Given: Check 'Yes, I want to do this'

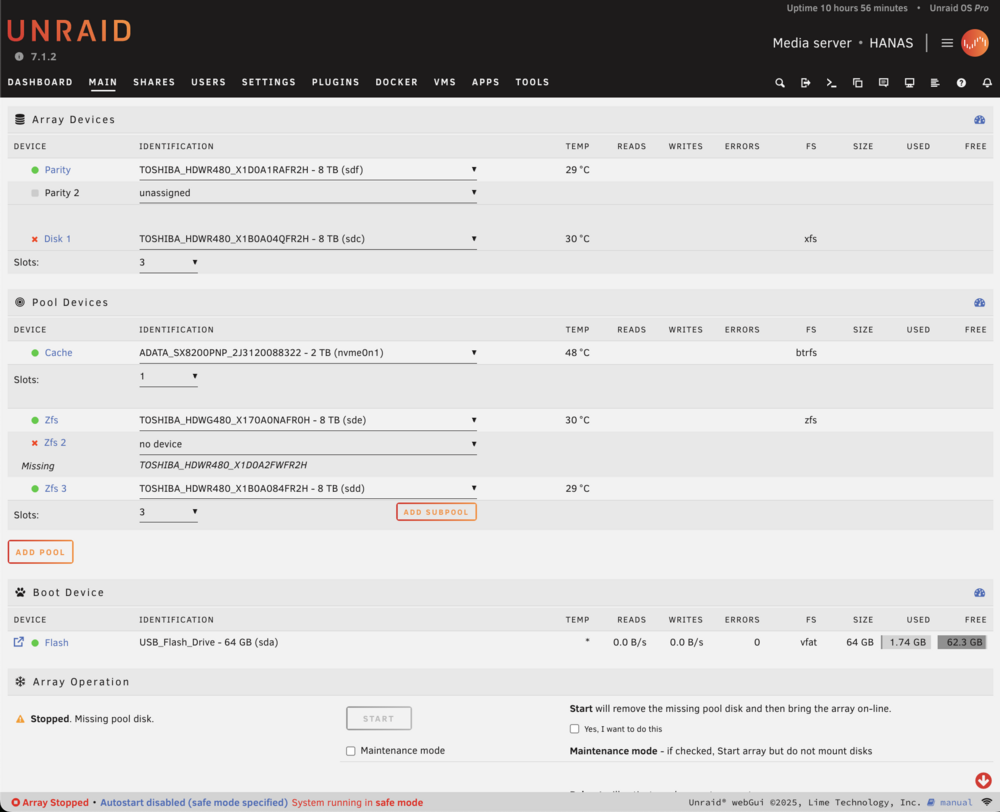Looking at the screenshot, I should click(x=575, y=728).
